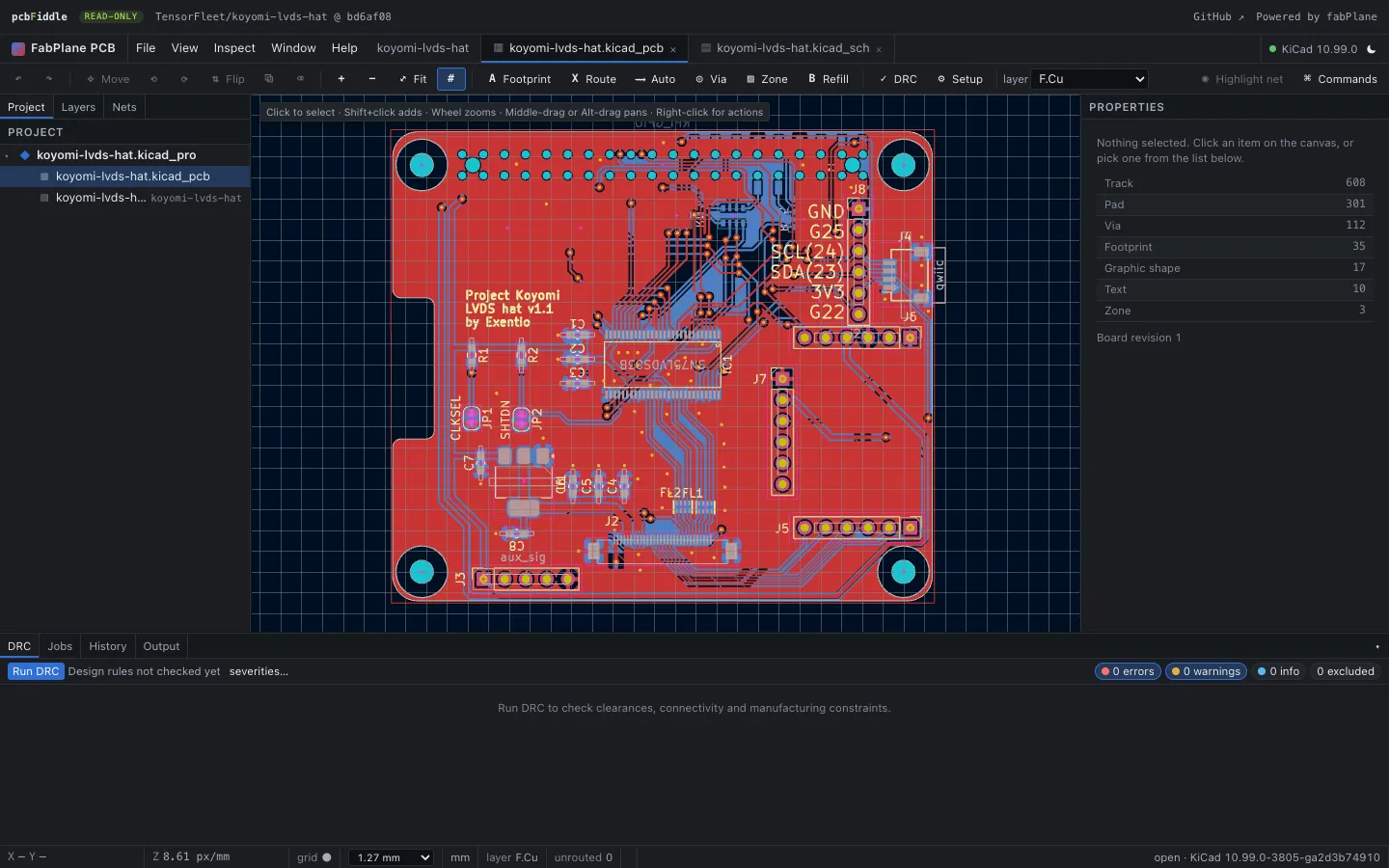Switch to Layers panel tab

78,107
